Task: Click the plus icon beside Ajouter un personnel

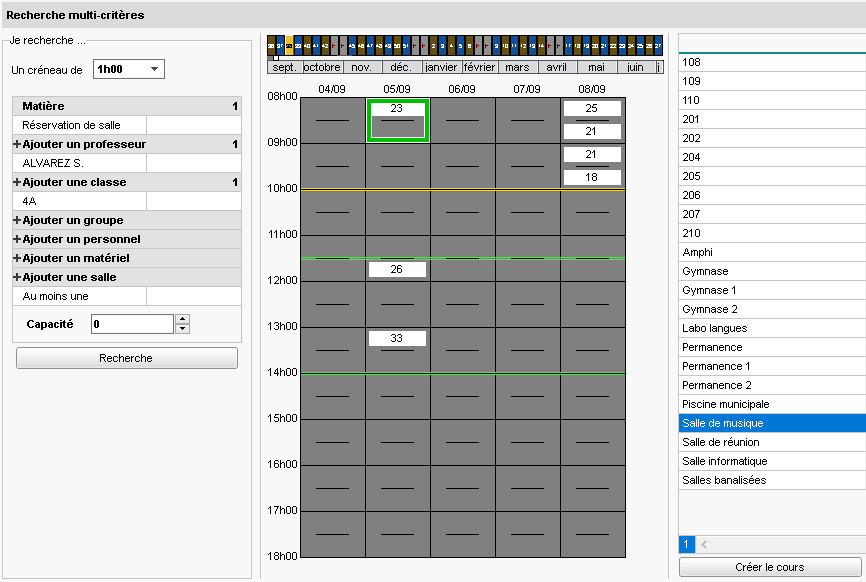Action: pyautogui.click(x=17, y=239)
